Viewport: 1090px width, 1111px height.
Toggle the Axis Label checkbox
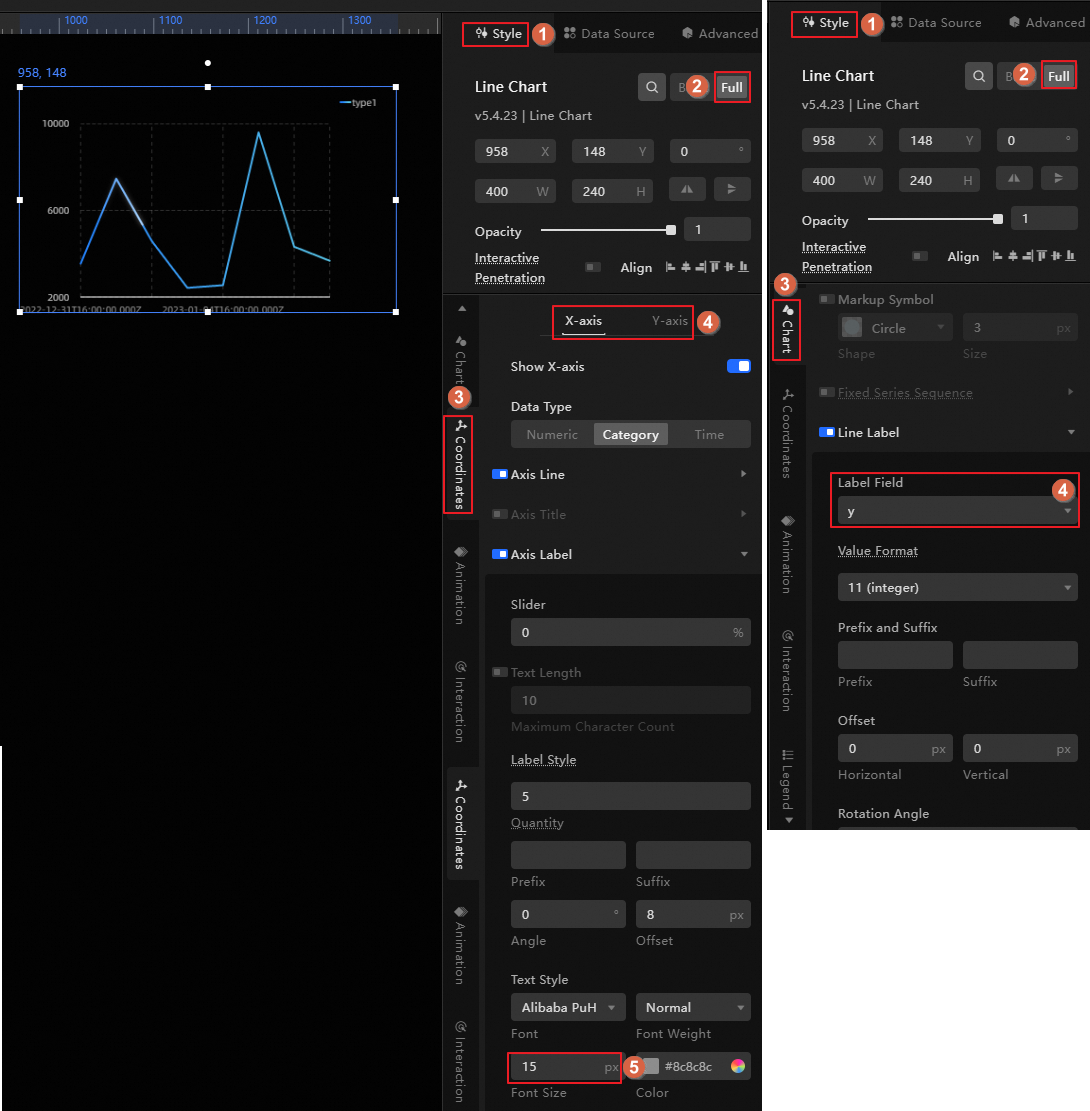[500, 554]
